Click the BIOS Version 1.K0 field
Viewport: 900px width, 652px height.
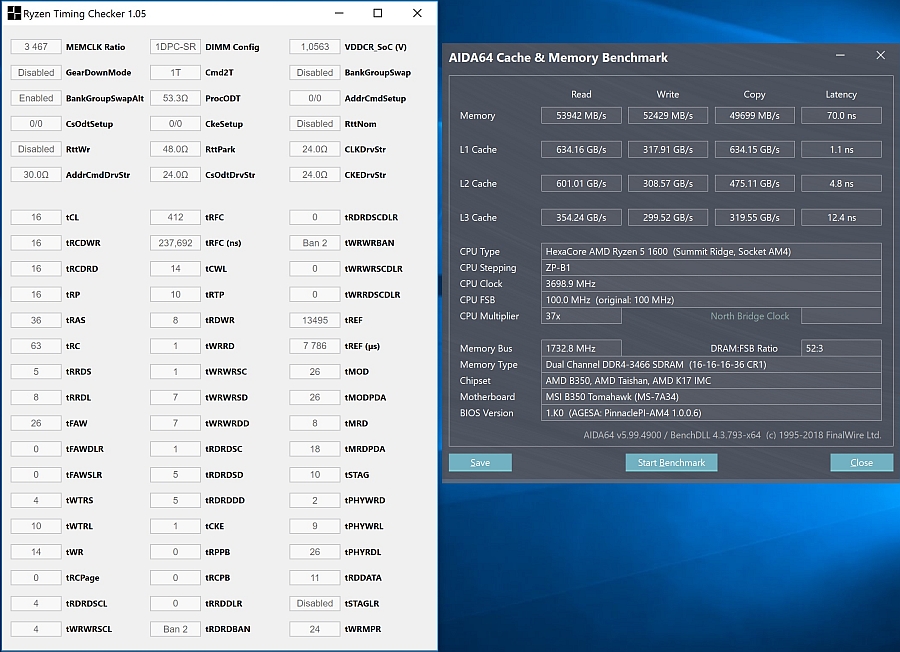click(711, 413)
